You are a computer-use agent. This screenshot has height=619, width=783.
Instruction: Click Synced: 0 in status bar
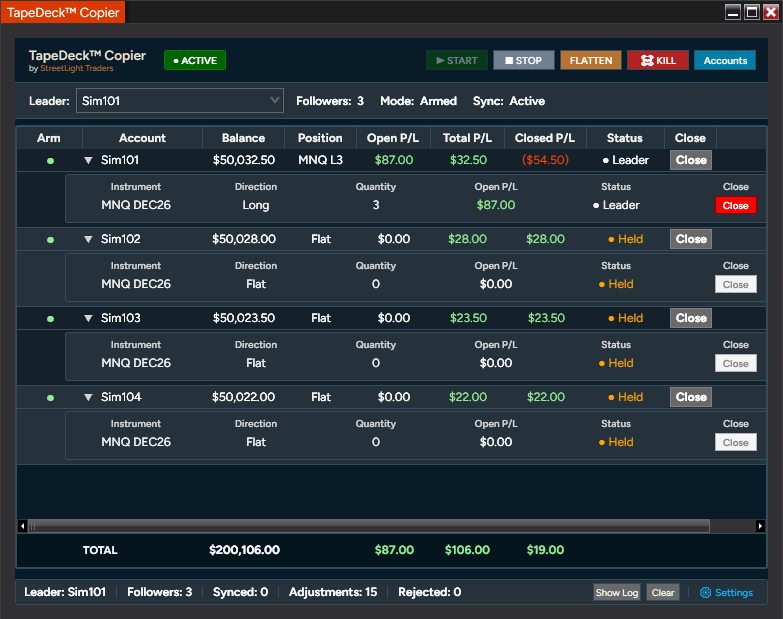click(x=240, y=592)
